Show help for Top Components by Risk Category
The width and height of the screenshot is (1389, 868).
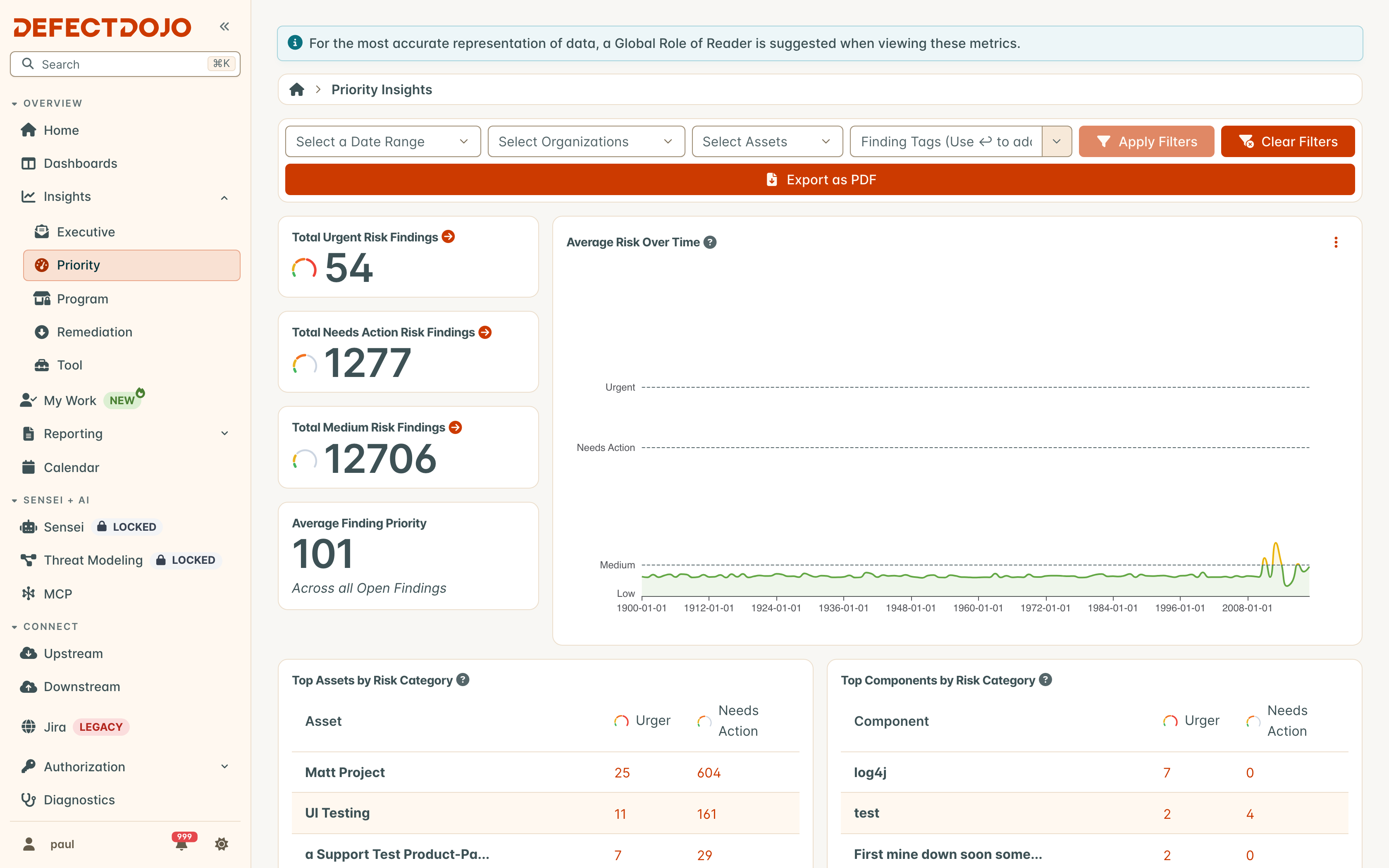pos(1045,680)
